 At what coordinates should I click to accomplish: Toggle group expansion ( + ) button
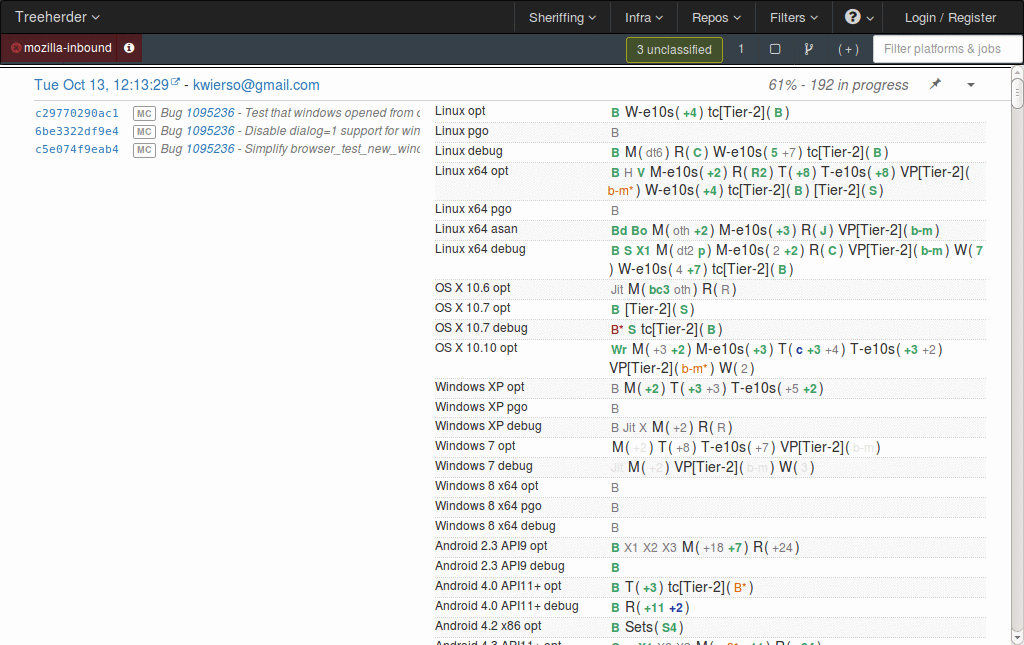pos(848,50)
